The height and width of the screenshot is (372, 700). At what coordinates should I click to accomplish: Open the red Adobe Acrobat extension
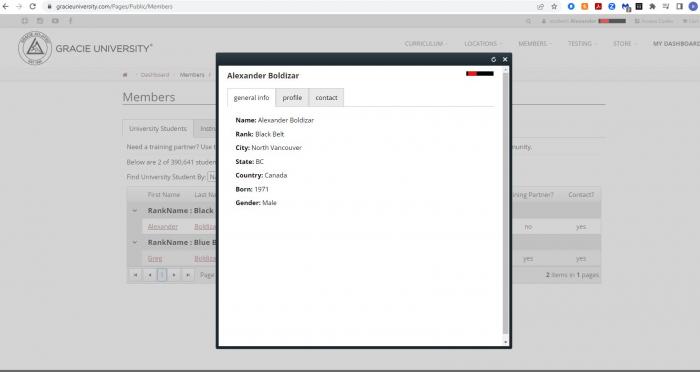(x=598, y=7)
